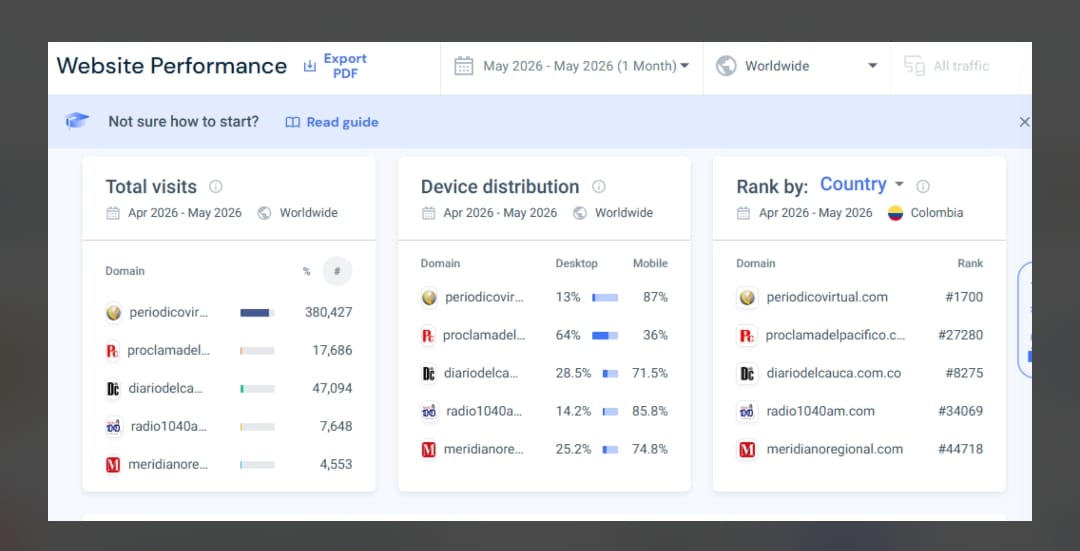The image size is (1080, 551).
Task: Click the Export PDF download icon
Action: coord(310,66)
